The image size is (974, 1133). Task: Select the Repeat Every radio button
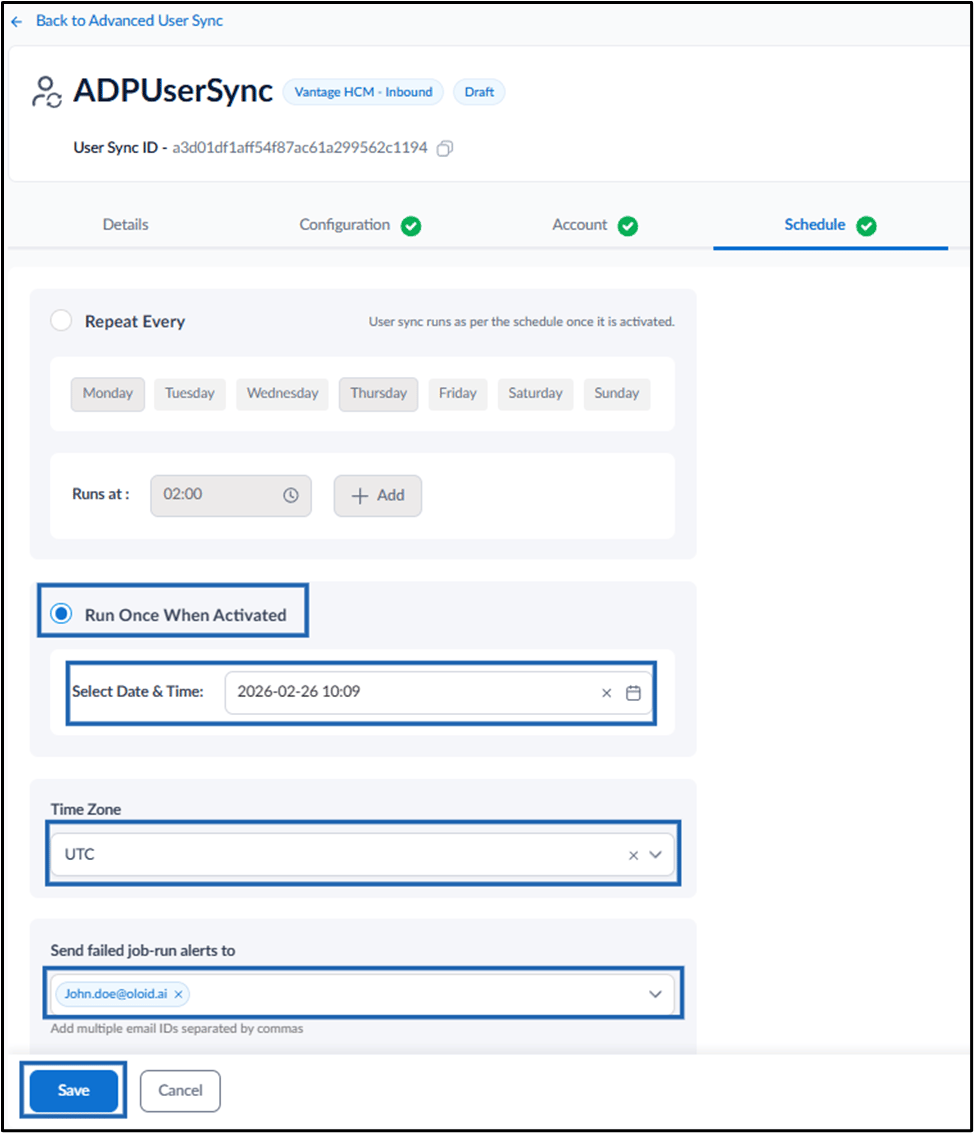(x=61, y=320)
